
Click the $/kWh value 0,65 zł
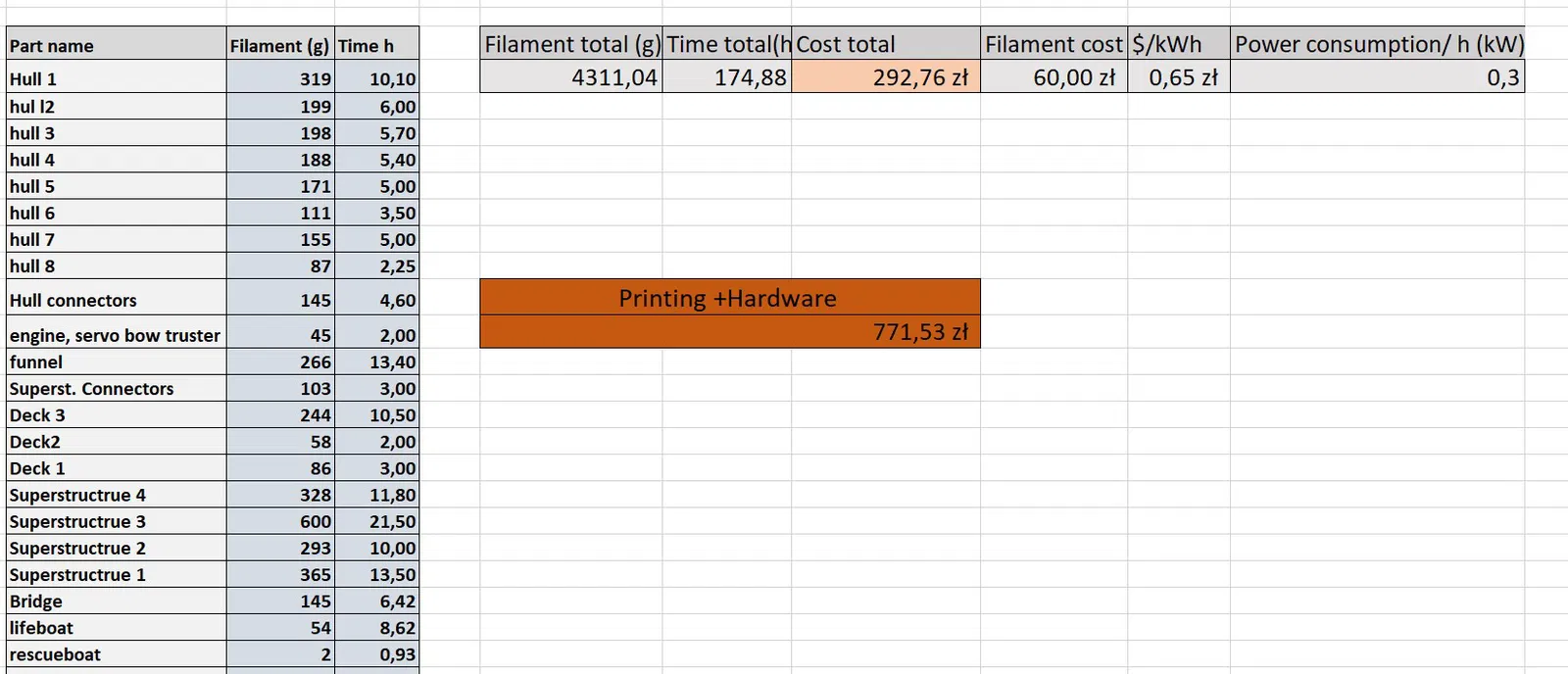click(1179, 77)
